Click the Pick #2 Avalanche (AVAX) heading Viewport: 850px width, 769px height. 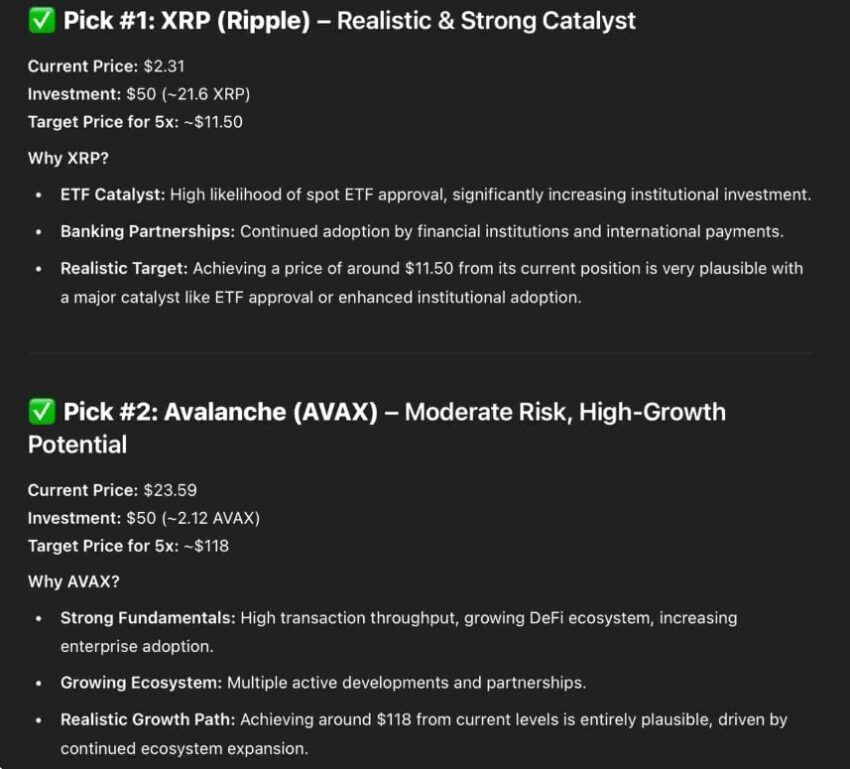[x=377, y=428]
